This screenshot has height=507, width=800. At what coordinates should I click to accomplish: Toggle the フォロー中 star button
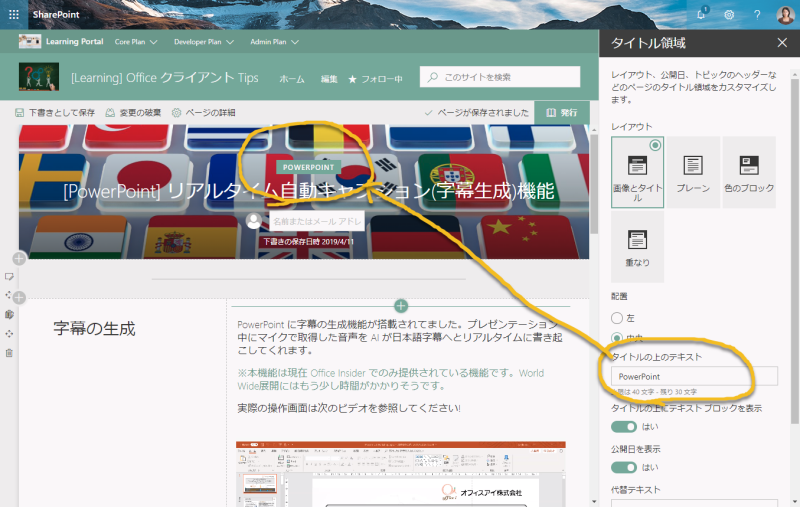pos(375,79)
